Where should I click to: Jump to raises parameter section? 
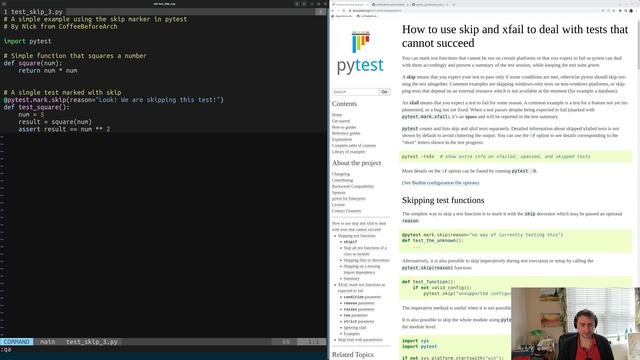coord(359,309)
